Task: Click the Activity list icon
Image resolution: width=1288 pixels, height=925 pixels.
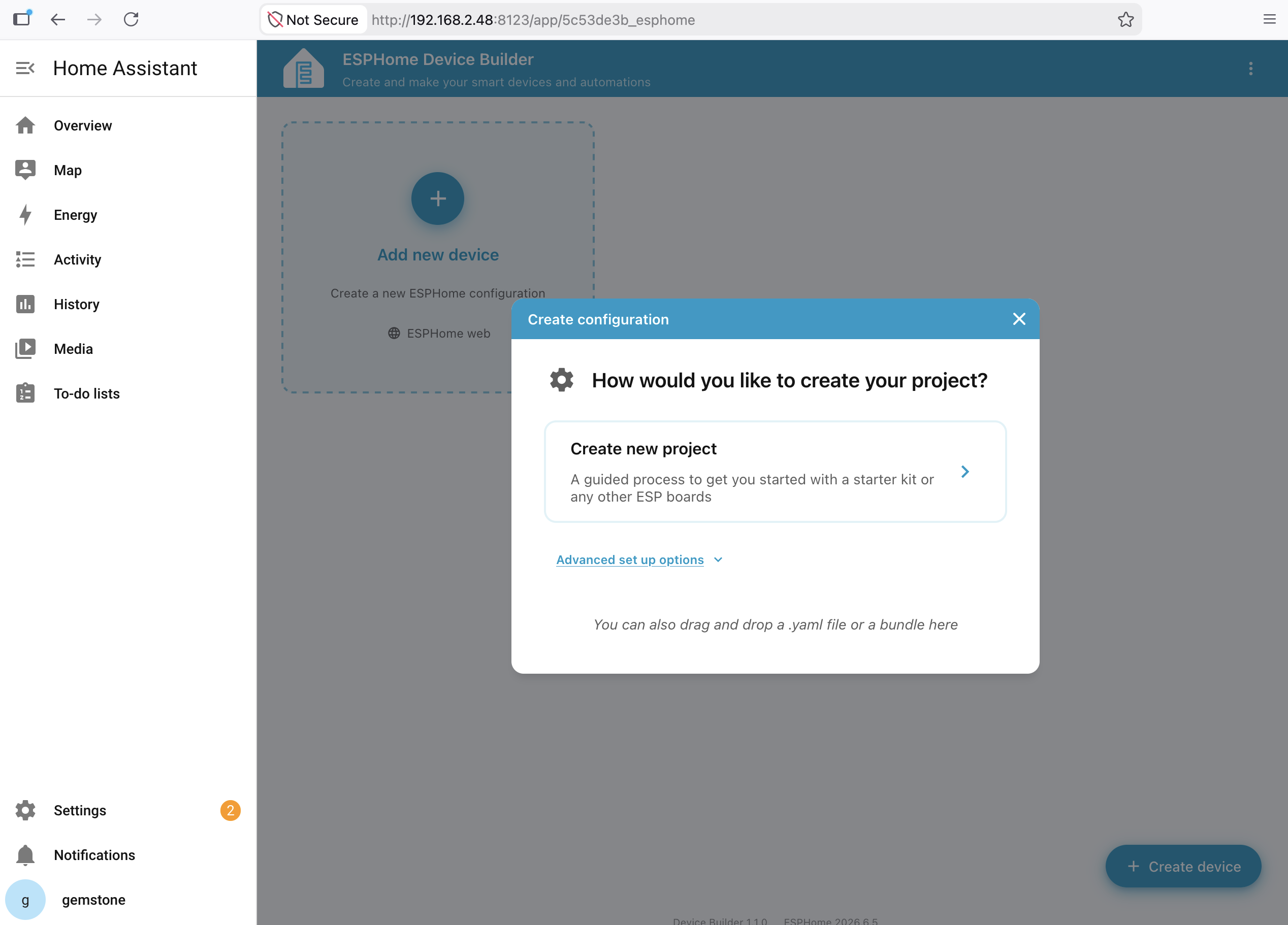Action: (x=25, y=259)
